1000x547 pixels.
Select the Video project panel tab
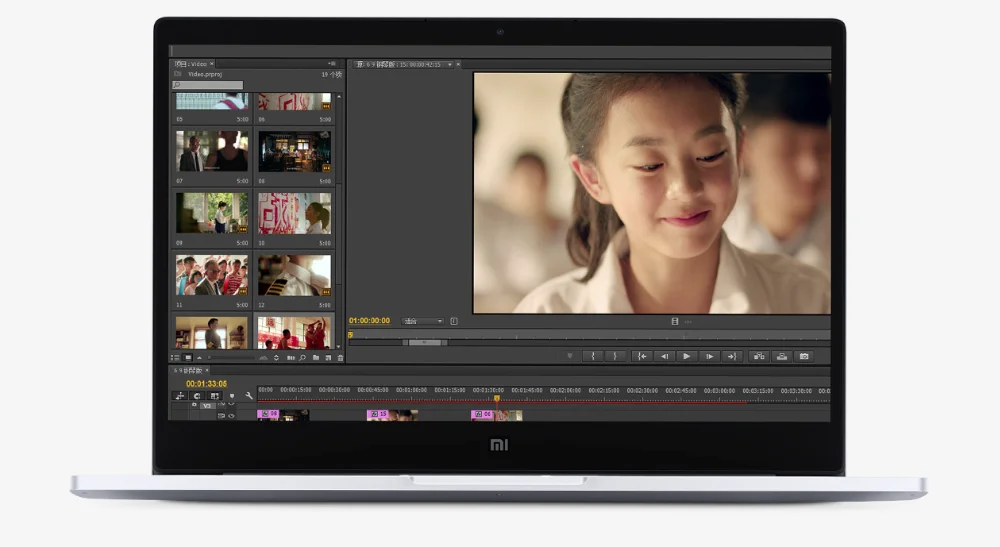(191, 64)
